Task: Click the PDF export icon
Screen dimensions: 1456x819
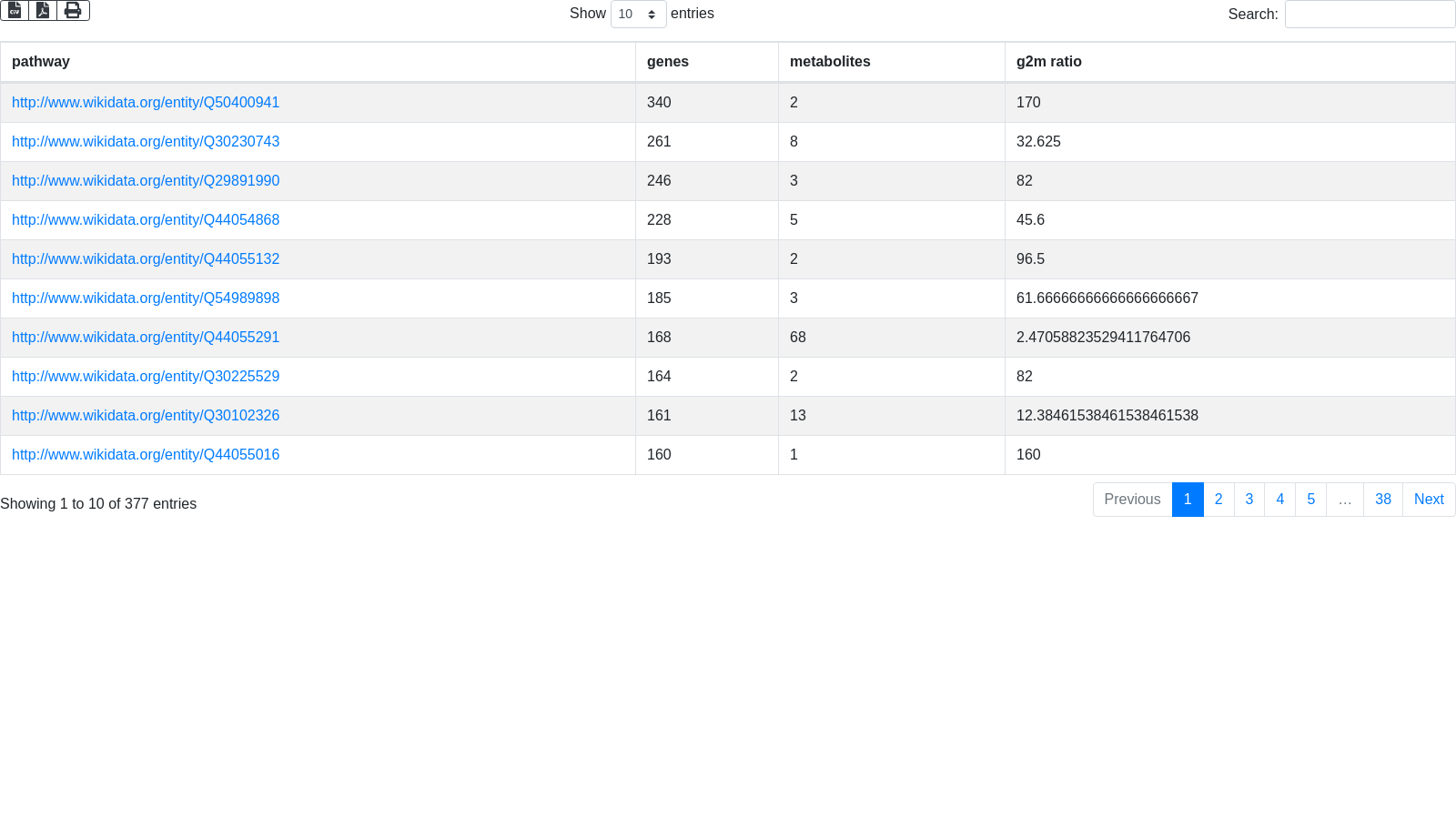Action: pos(43,11)
